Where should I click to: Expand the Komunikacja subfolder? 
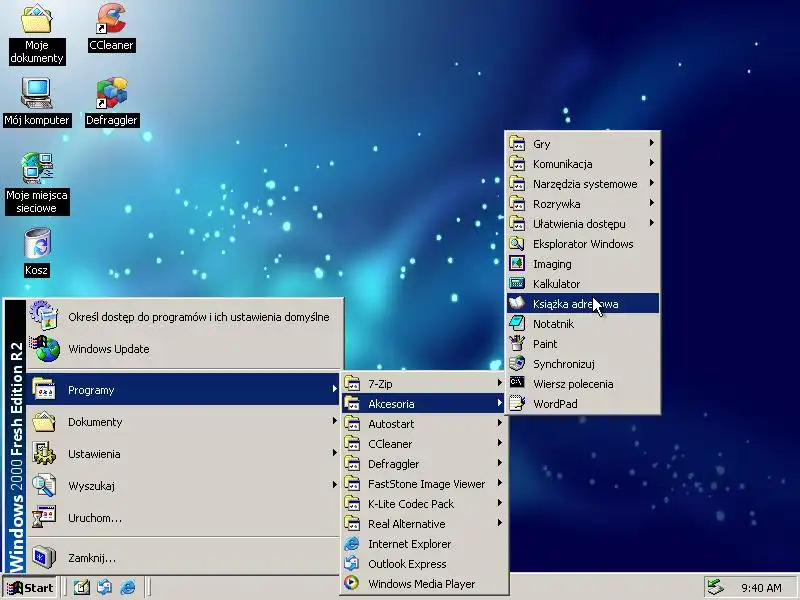583,164
